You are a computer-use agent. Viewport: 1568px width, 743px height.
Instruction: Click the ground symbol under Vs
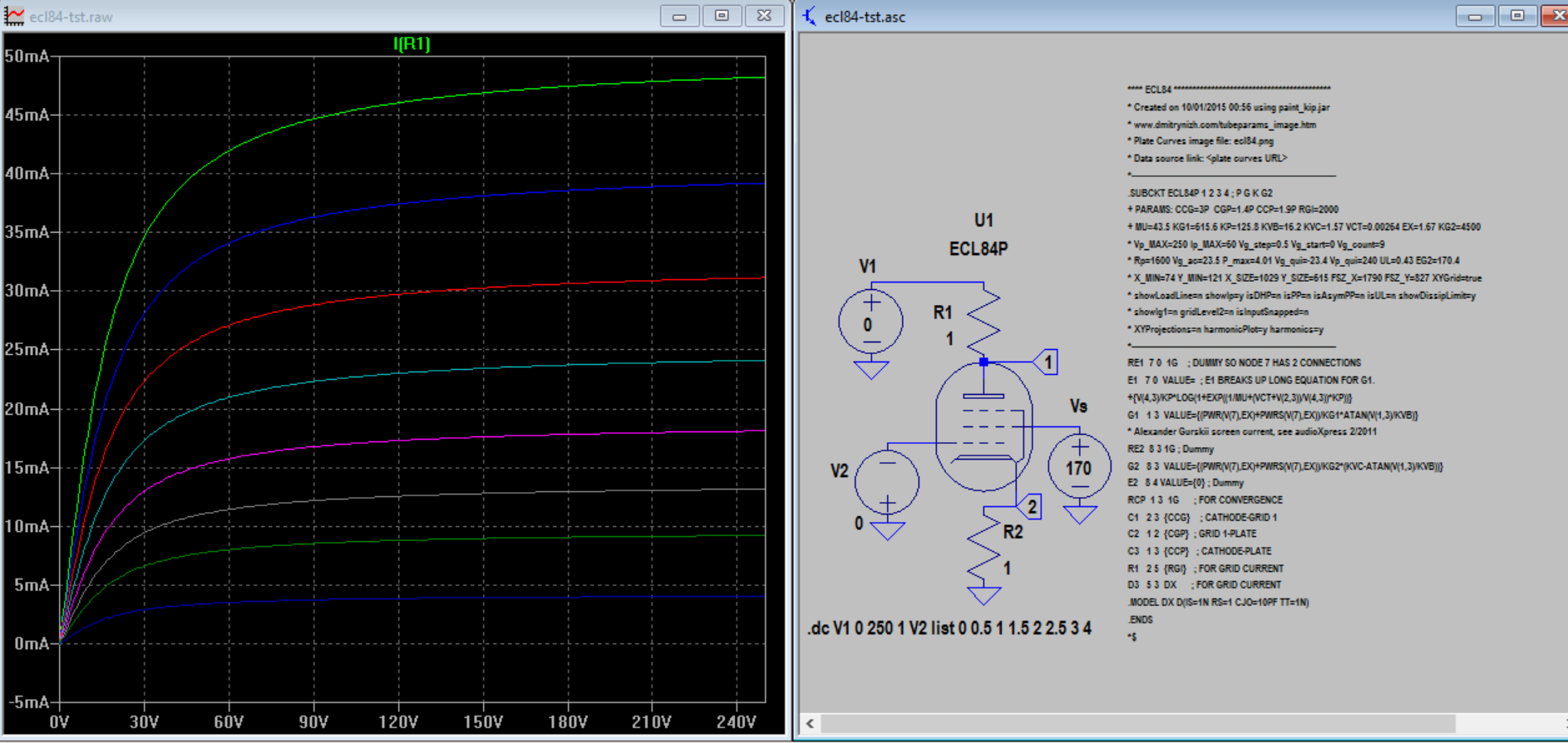click(1079, 514)
